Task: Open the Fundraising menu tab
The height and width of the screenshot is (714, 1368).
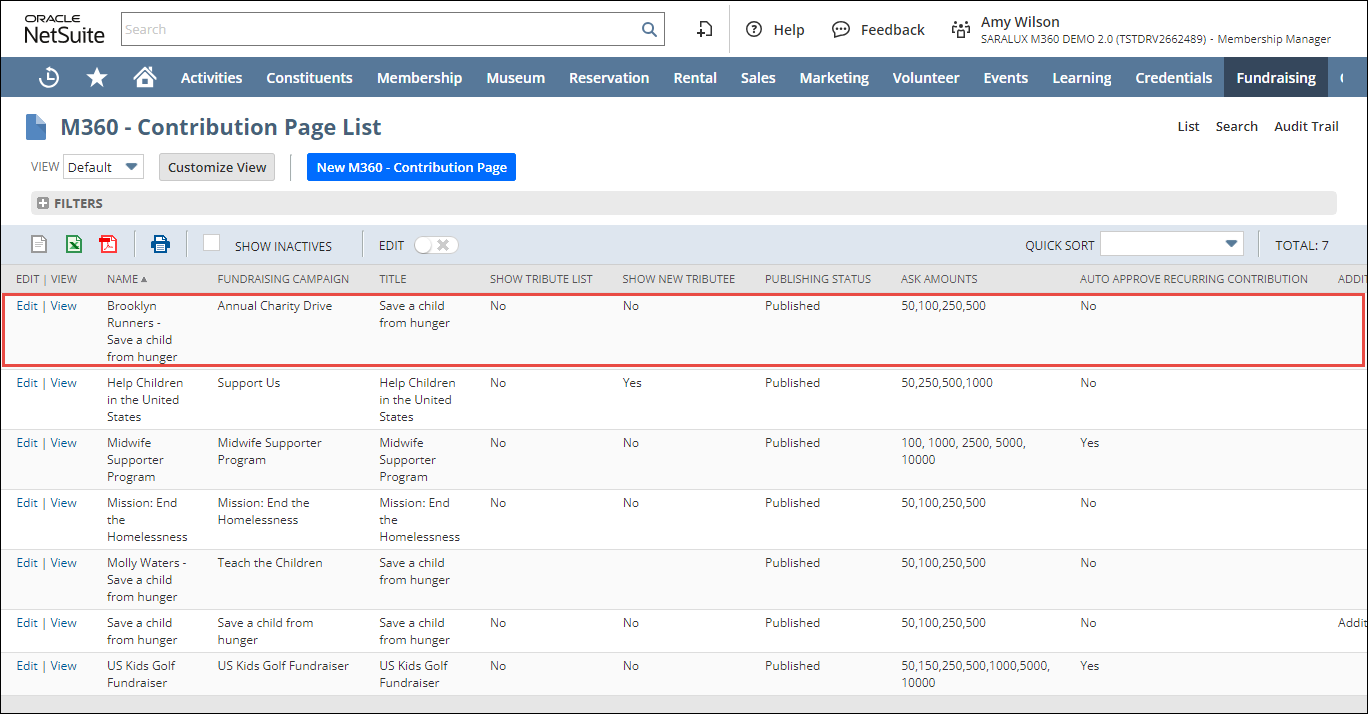Action: coord(1275,78)
